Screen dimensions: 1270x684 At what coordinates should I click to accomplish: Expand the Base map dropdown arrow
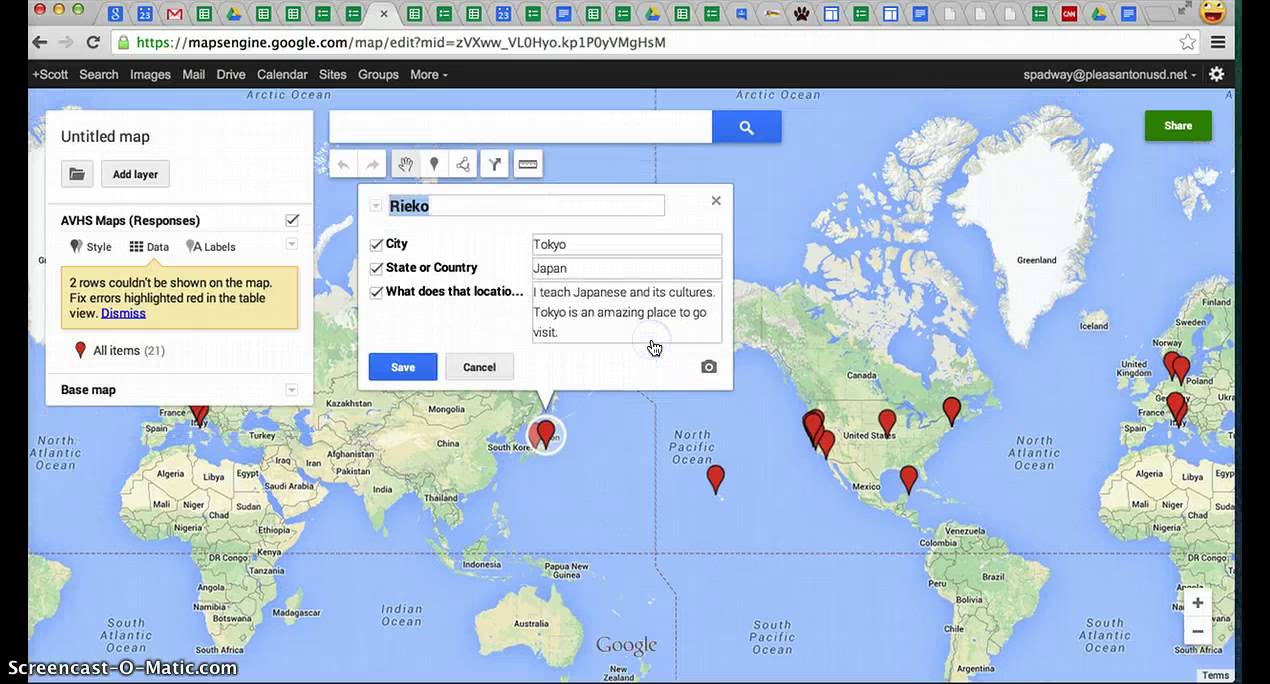(292, 390)
